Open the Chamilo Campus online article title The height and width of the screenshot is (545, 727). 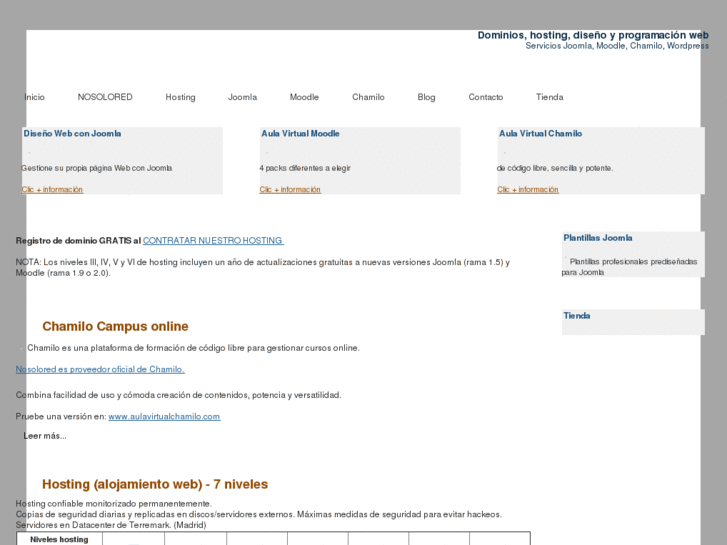point(115,327)
